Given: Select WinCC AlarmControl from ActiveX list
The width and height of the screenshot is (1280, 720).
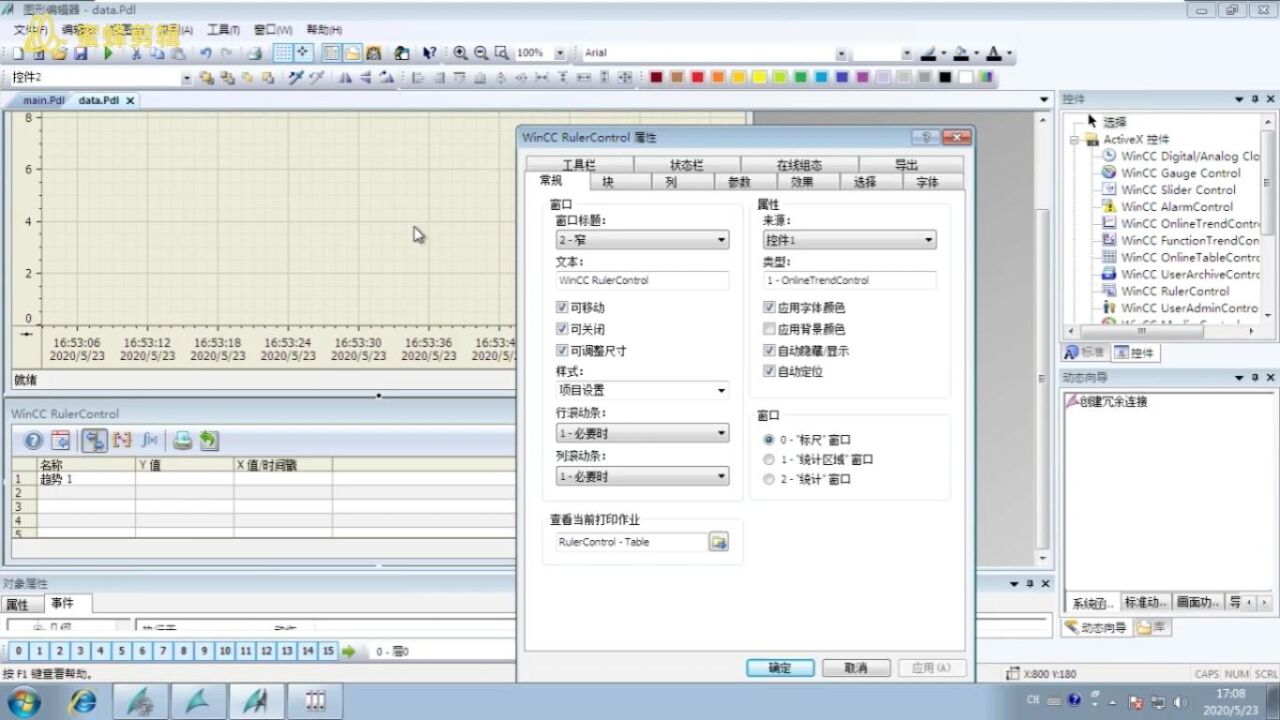Looking at the screenshot, I should [x=1176, y=207].
